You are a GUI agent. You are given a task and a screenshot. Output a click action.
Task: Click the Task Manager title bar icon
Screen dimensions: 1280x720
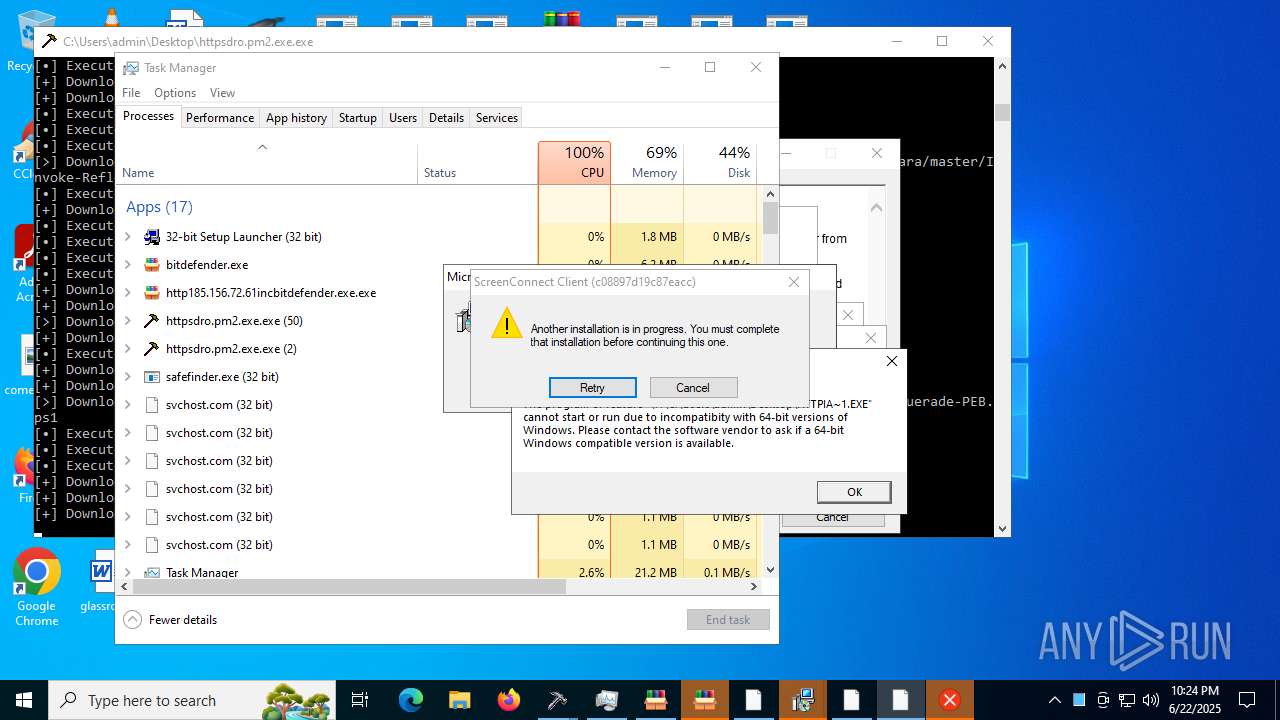point(131,67)
